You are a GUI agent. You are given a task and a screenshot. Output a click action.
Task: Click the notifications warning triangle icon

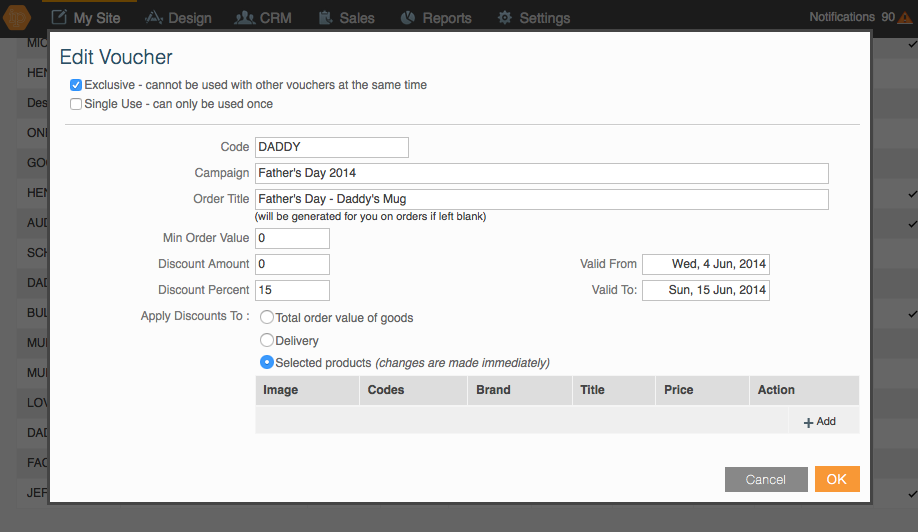pos(905,18)
